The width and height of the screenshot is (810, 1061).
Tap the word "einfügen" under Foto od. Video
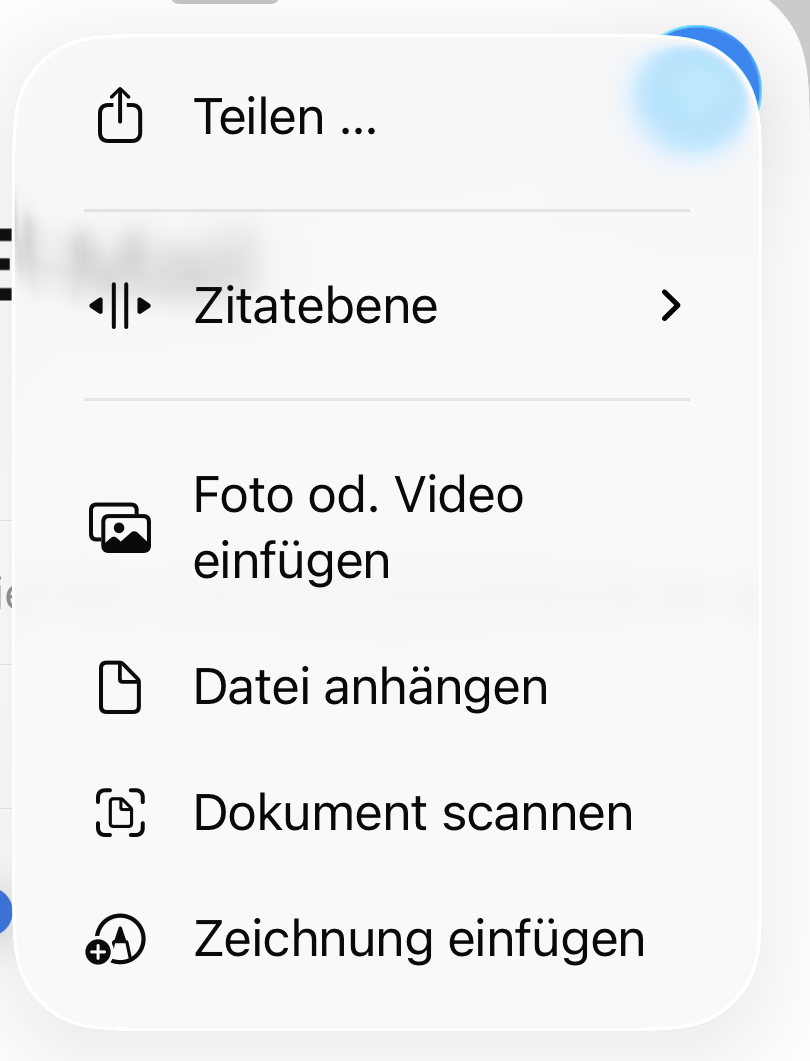point(291,561)
